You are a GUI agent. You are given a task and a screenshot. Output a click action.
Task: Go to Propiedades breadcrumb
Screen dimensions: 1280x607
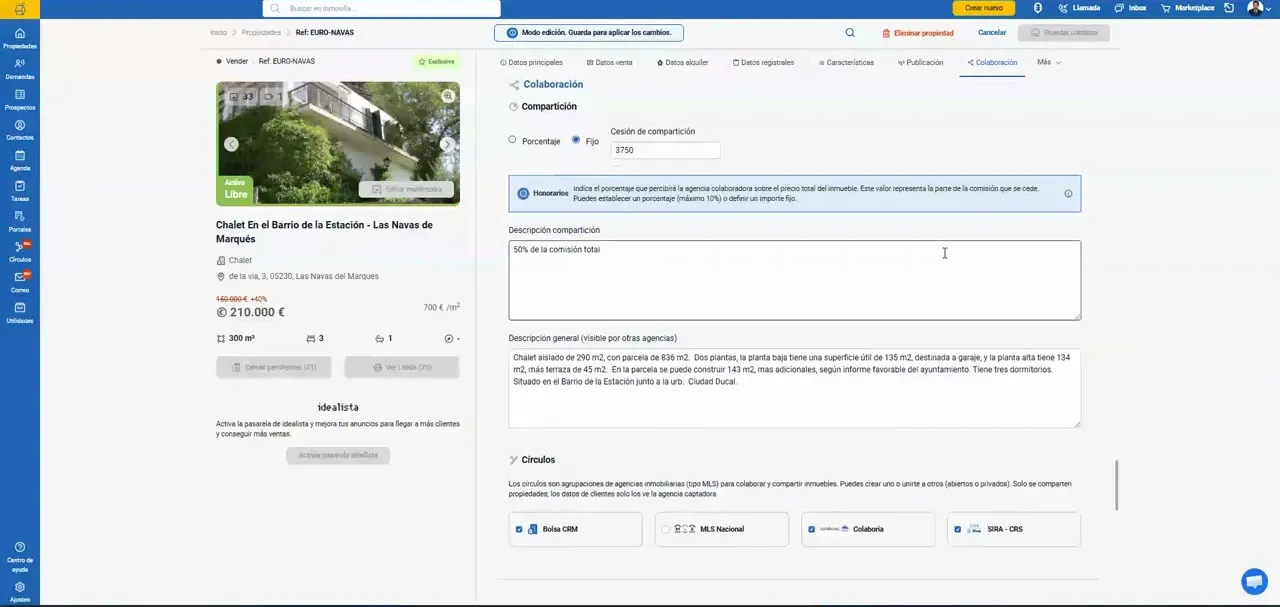tap(261, 32)
